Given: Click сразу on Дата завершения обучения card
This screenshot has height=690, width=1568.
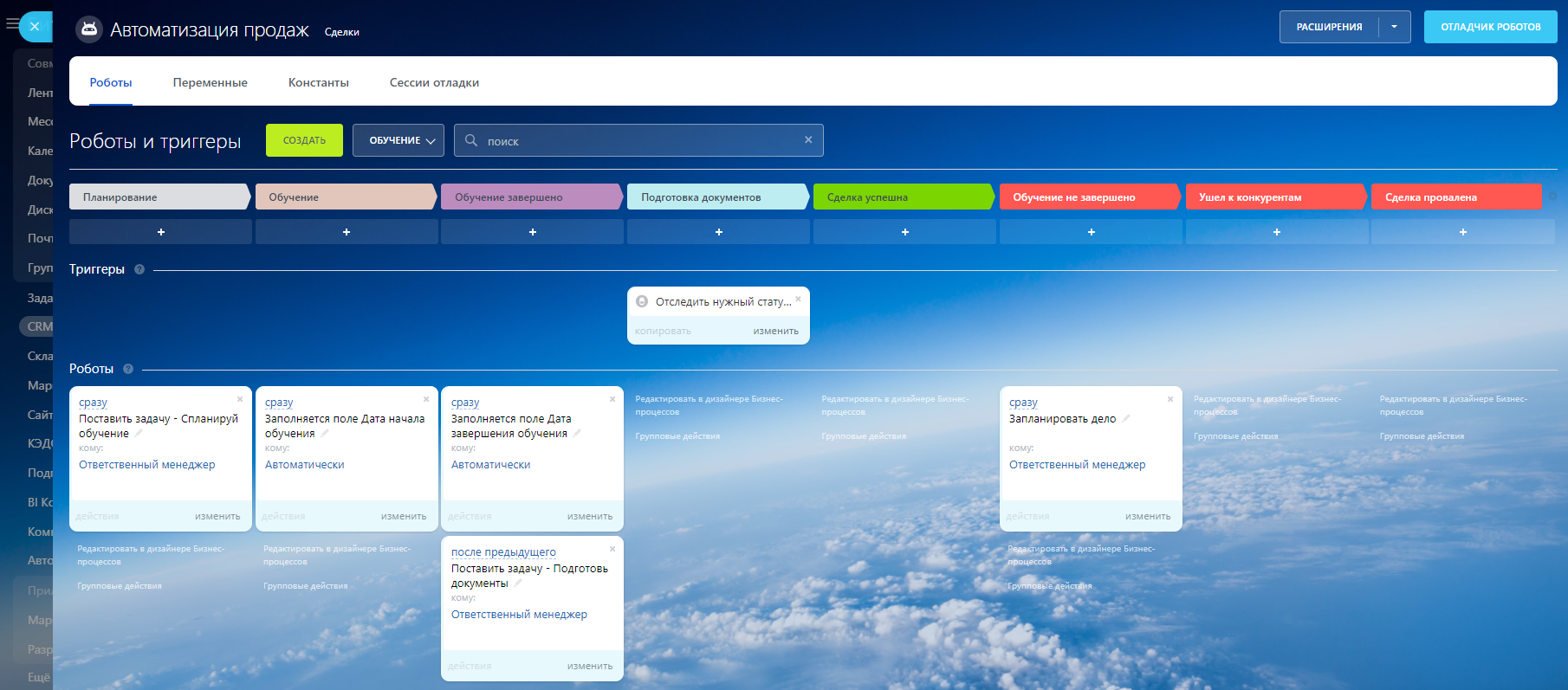Looking at the screenshot, I should click(x=465, y=403).
